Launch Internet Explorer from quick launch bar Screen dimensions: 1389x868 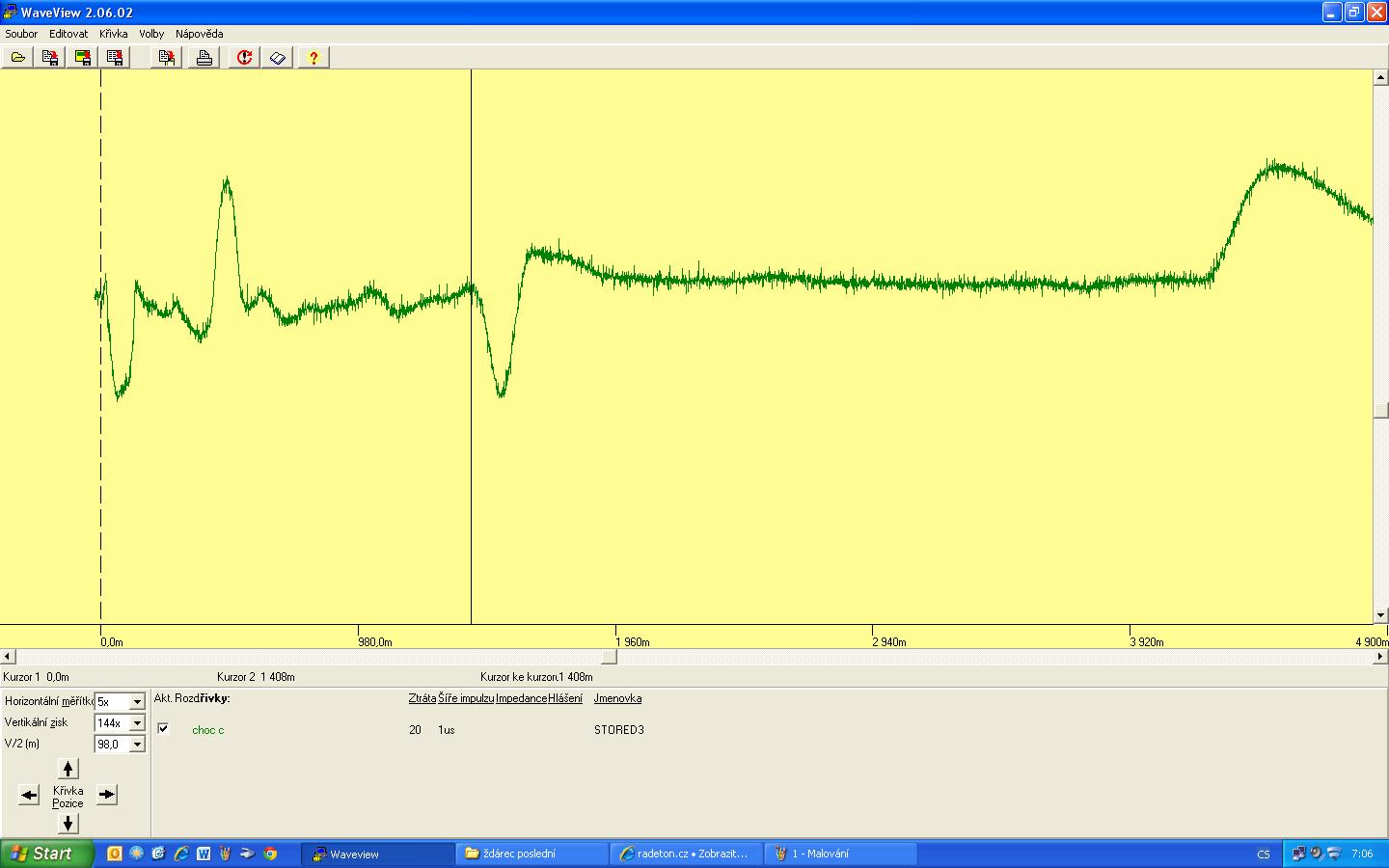(180, 854)
